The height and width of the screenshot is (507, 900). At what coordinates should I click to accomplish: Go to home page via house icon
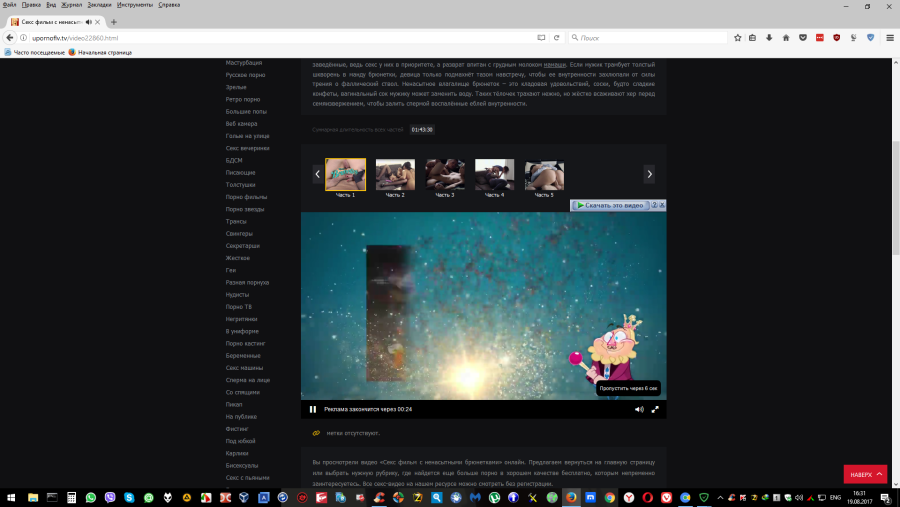click(x=785, y=37)
